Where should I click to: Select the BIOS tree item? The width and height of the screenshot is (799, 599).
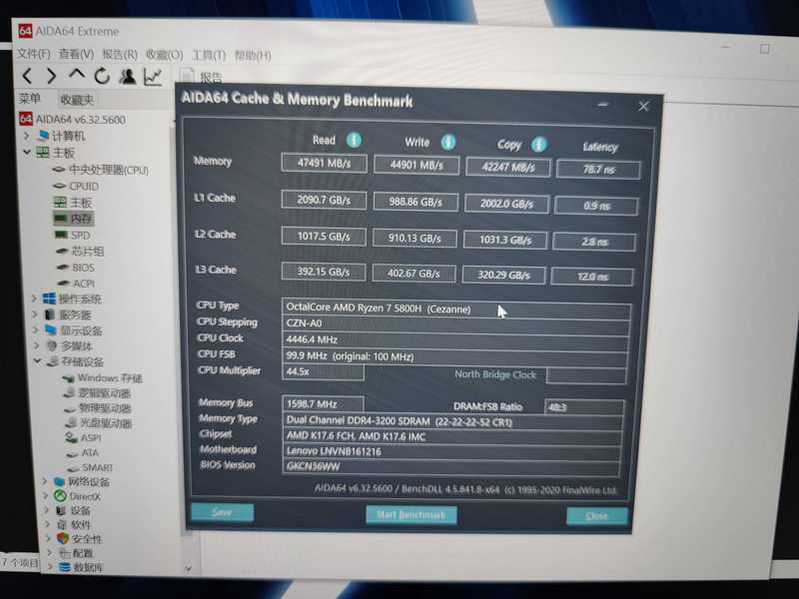click(83, 267)
